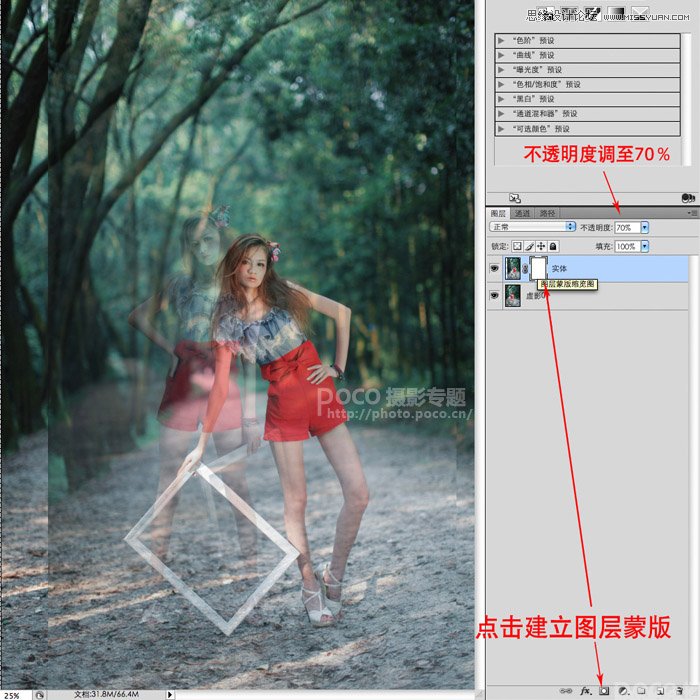
Task: Click the delete layer trash icon
Action: point(679,691)
